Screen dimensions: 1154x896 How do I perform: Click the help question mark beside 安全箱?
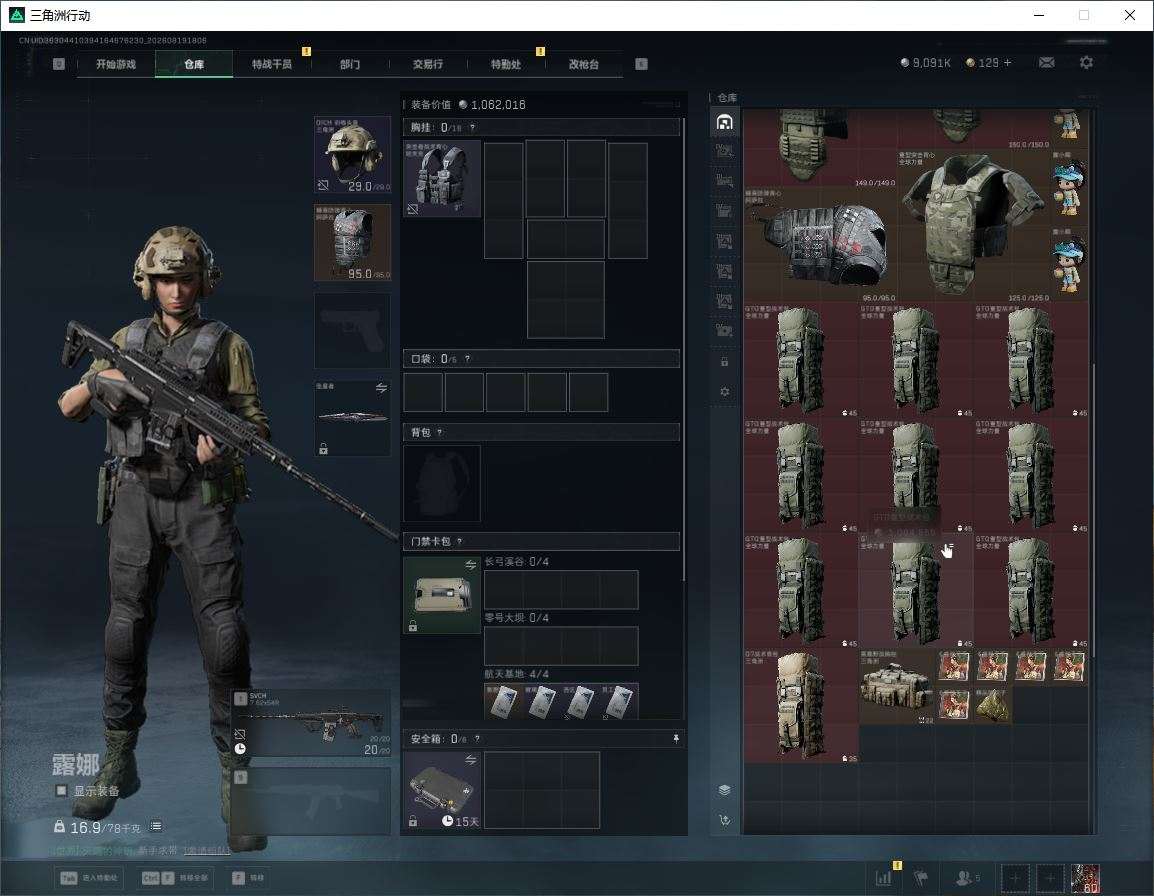point(477,738)
